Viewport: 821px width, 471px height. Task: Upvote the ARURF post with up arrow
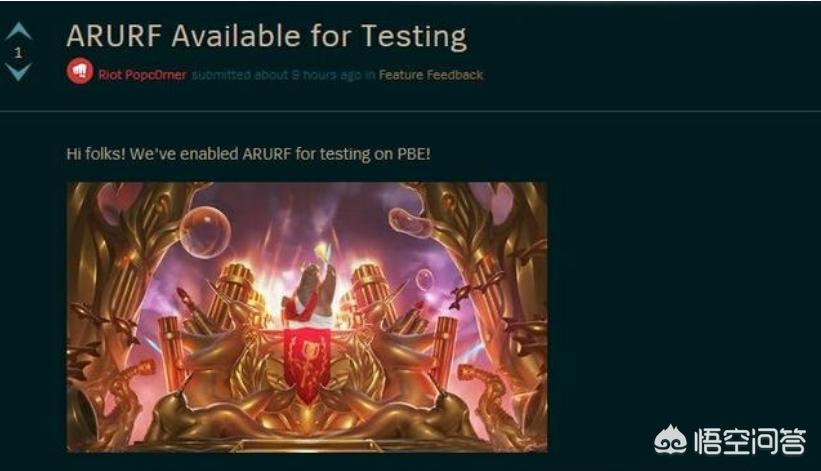(19, 31)
